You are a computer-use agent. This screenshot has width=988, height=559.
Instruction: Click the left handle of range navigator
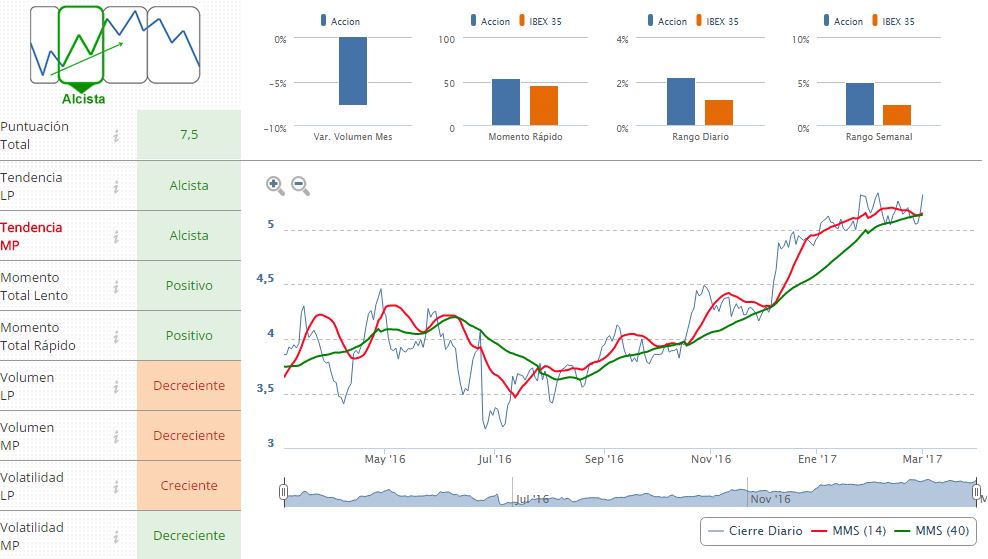(x=284, y=492)
